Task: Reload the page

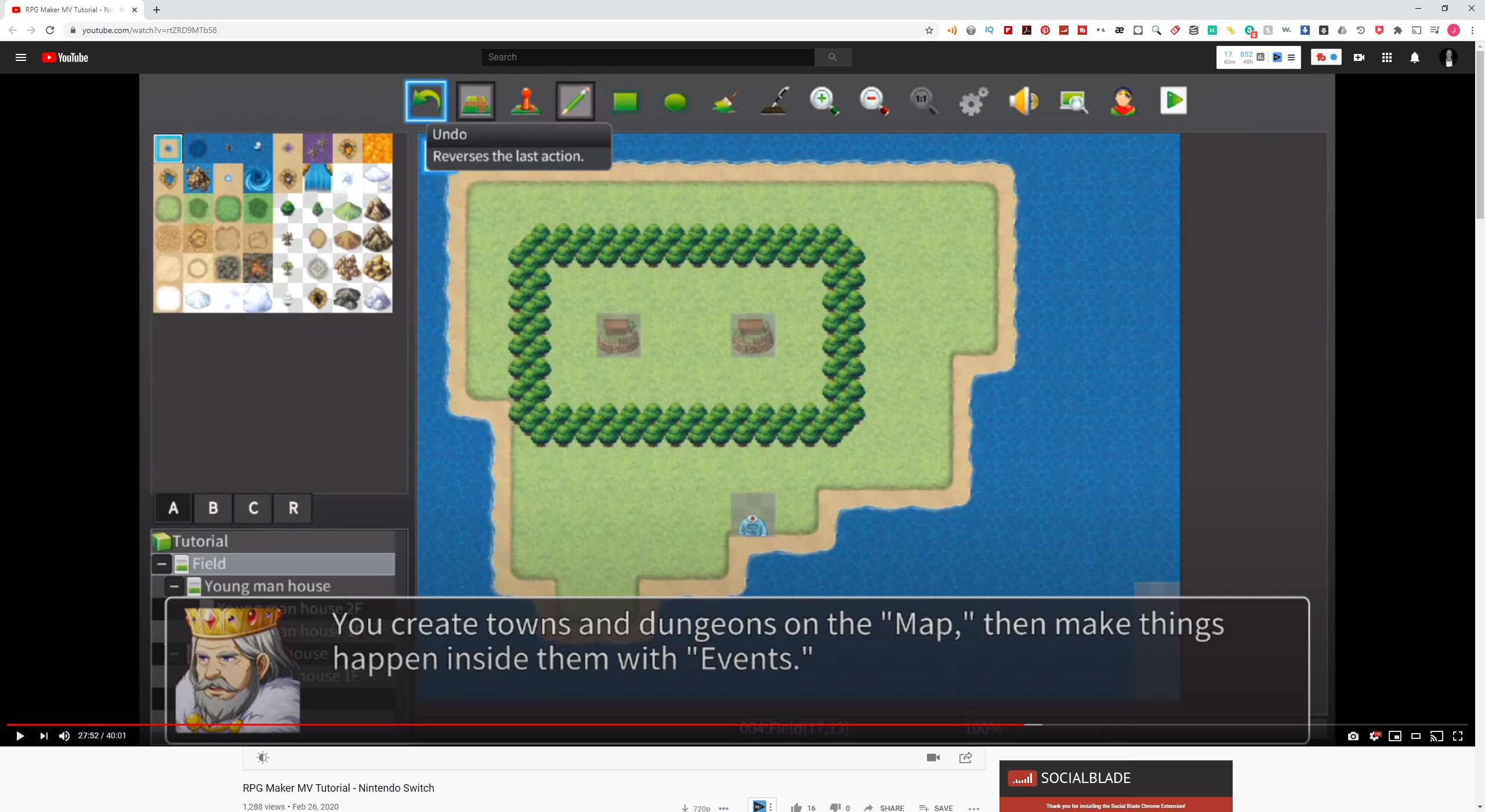Action: 50,30
